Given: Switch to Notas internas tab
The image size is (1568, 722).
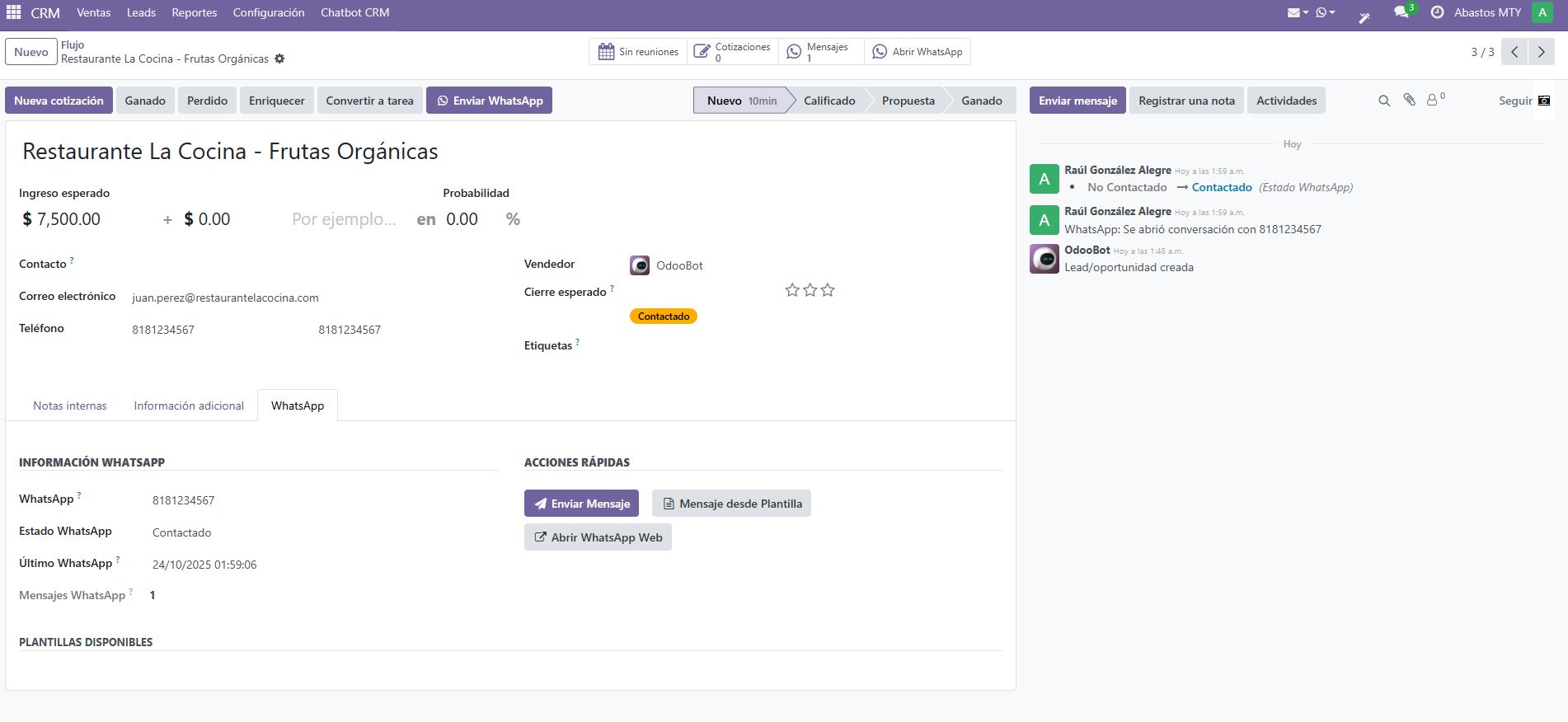Looking at the screenshot, I should click(x=70, y=406).
